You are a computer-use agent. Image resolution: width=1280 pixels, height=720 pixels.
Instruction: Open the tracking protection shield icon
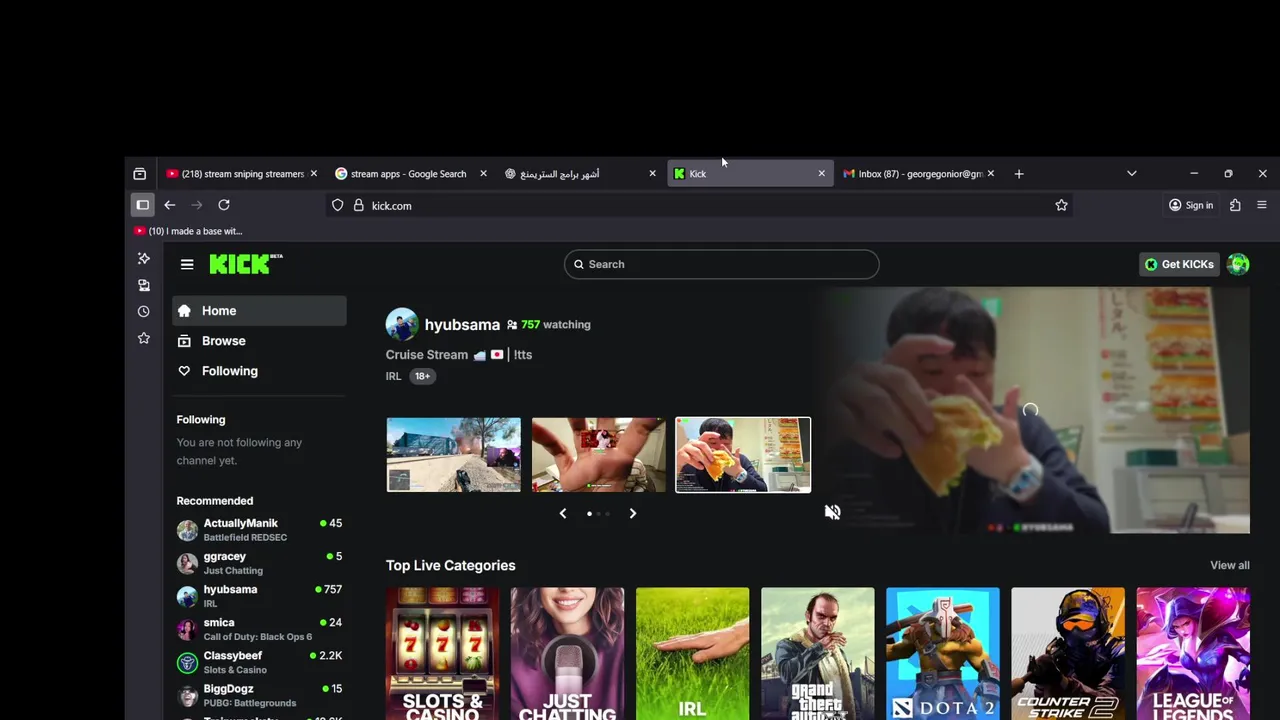click(x=338, y=205)
